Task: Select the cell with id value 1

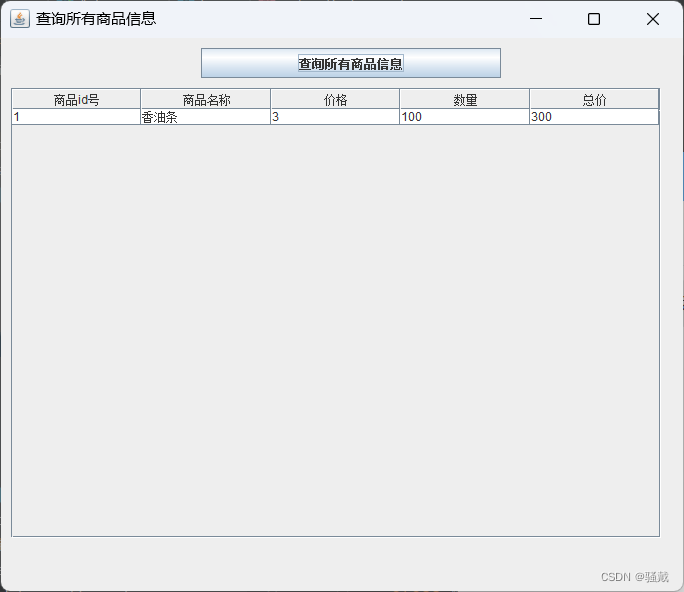Action: point(76,117)
